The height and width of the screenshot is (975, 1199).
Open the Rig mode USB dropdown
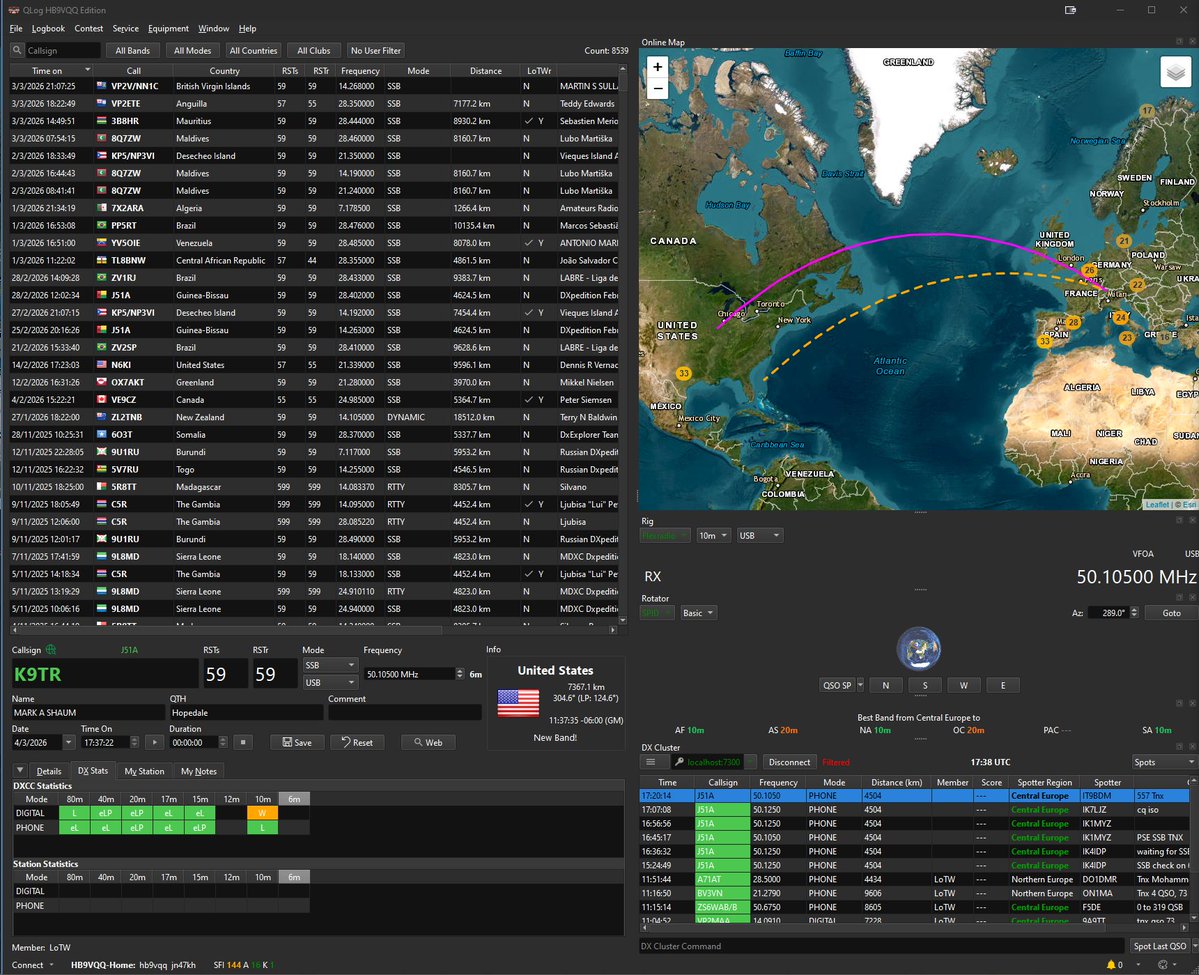759,535
